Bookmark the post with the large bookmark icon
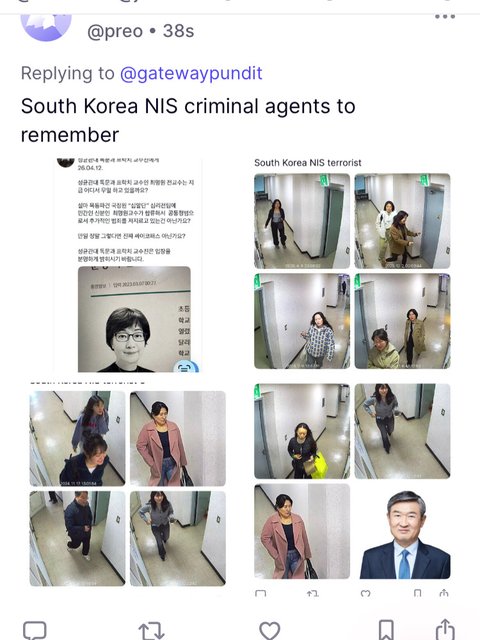The height and width of the screenshot is (640, 480). click(x=386, y=630)
